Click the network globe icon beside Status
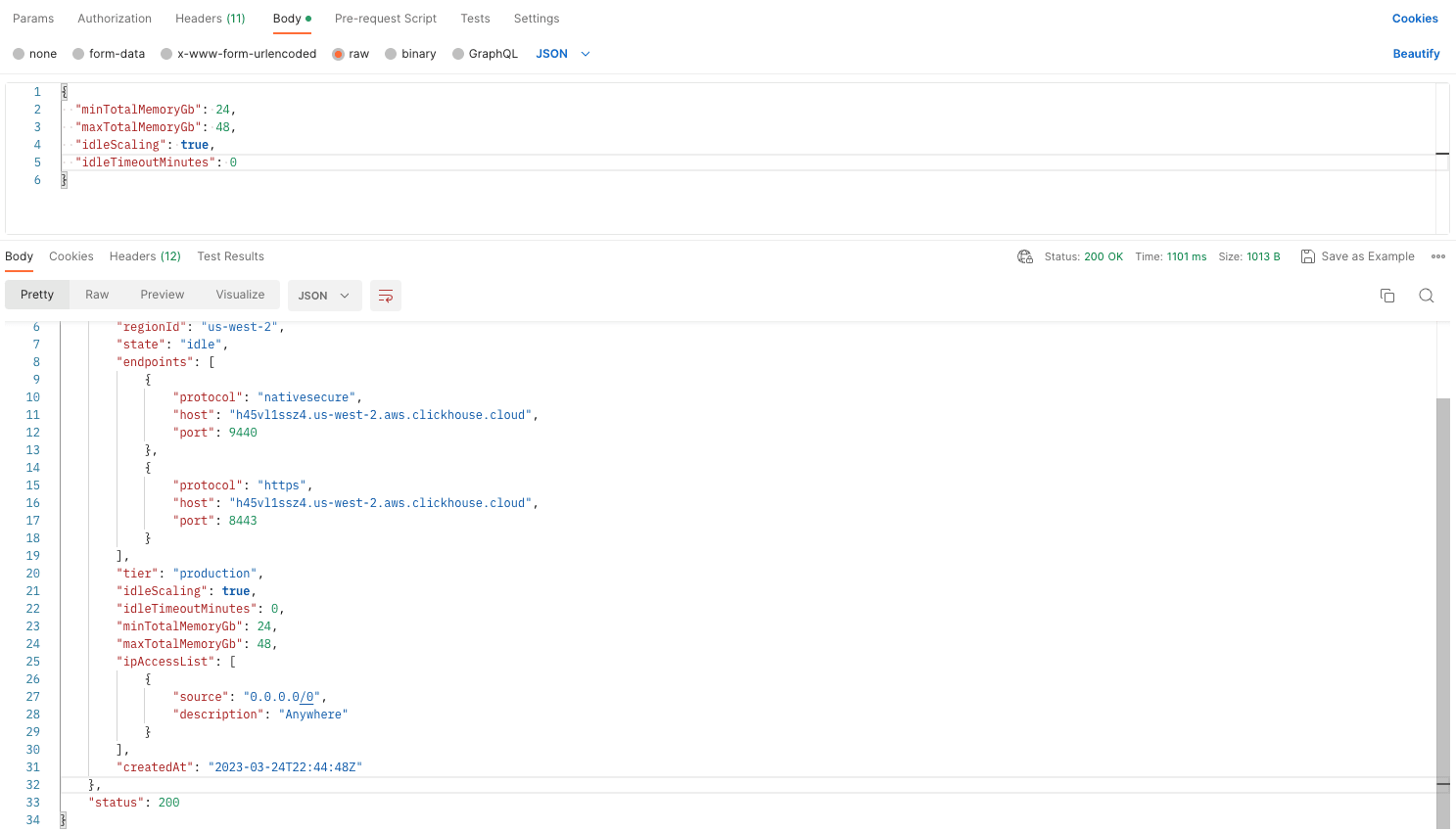 tap(1025, 256)
